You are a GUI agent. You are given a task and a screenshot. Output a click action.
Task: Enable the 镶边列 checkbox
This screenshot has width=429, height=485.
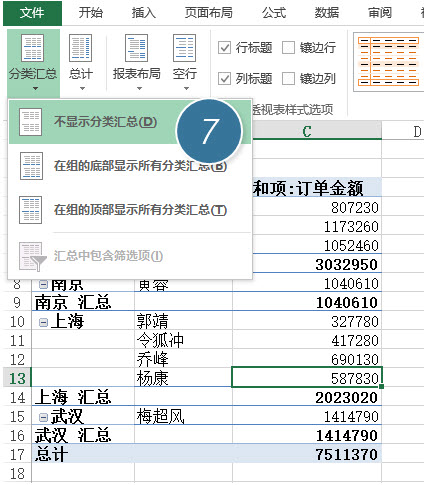click(288, 79)
